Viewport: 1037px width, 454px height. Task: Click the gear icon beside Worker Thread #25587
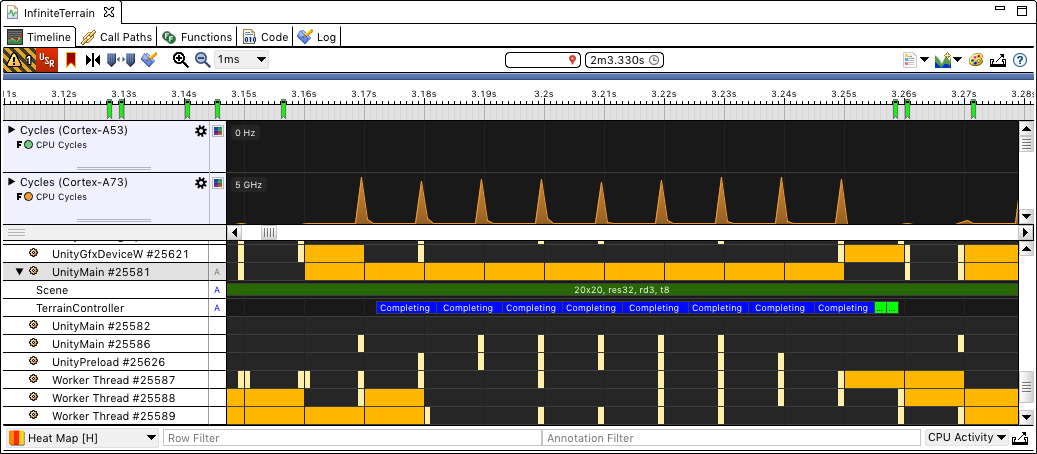pos(34,380)
